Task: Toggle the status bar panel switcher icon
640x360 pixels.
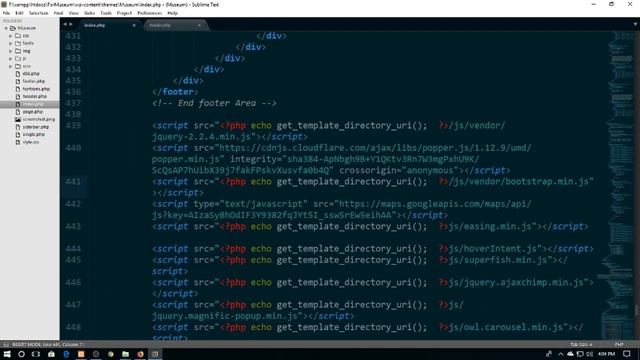Action: 6,344
